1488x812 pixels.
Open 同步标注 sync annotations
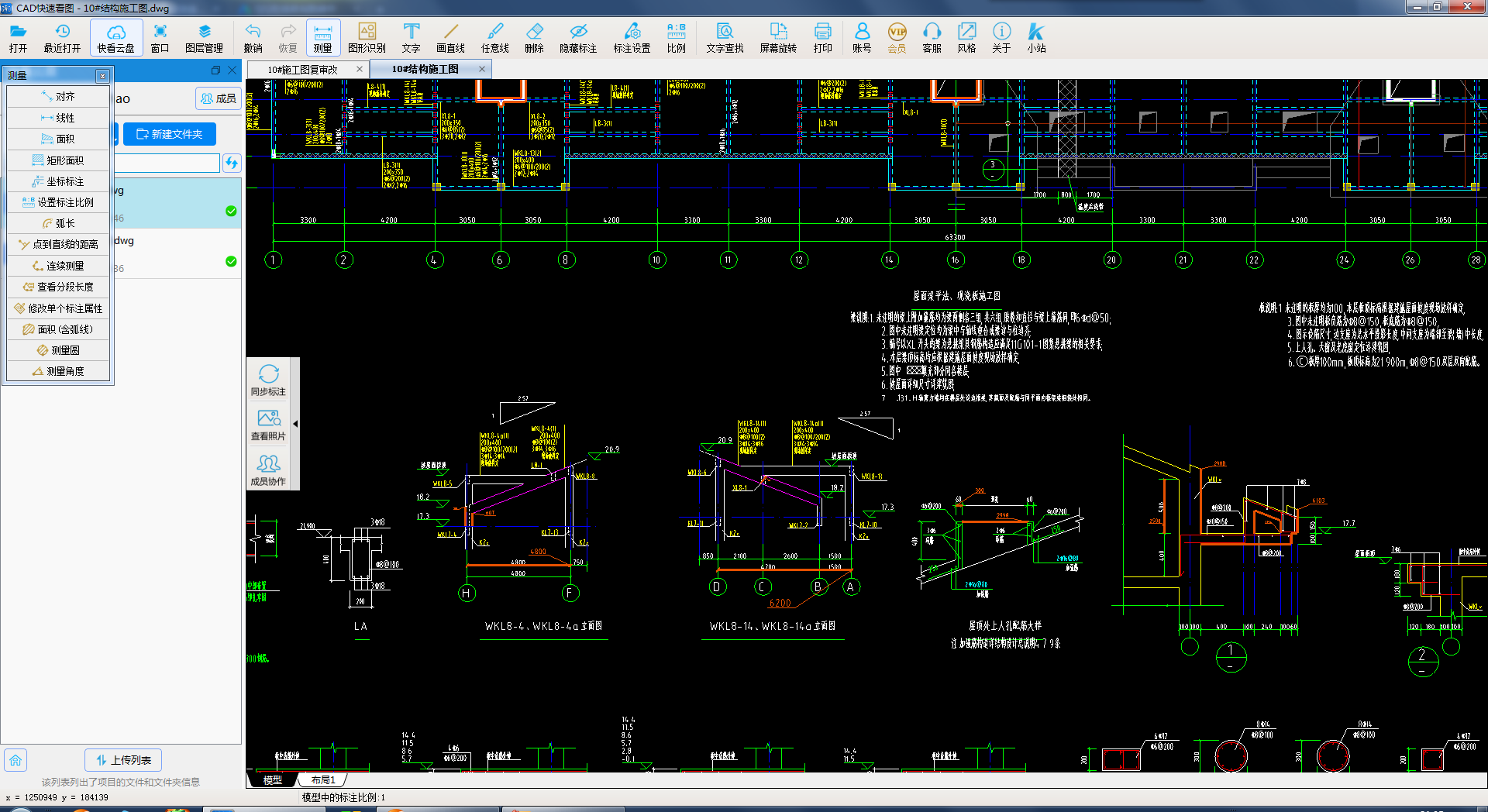(268, 380)
